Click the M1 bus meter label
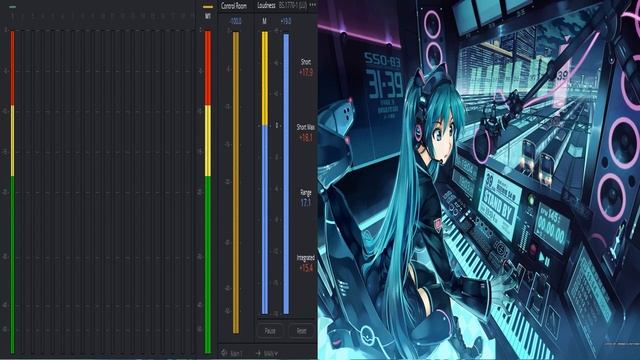The width and height of the screenshot is (640, 360). point(208,16)
